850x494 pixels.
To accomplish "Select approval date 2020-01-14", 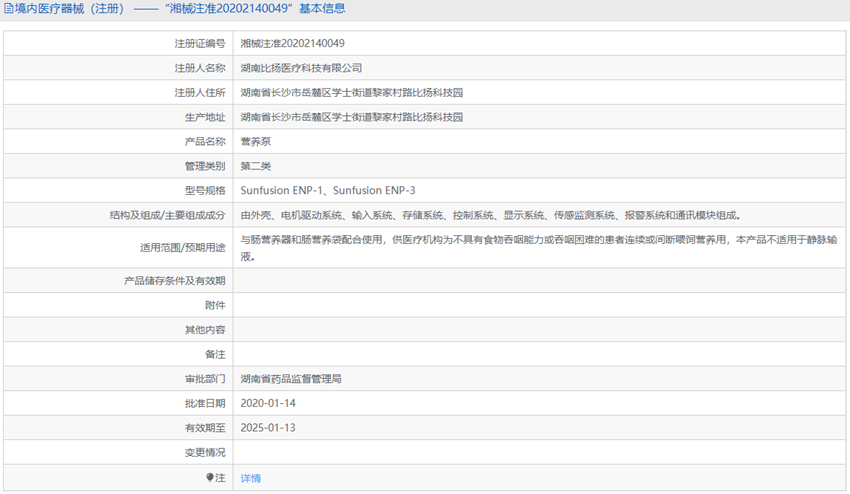I will click(x=268, y=403).
